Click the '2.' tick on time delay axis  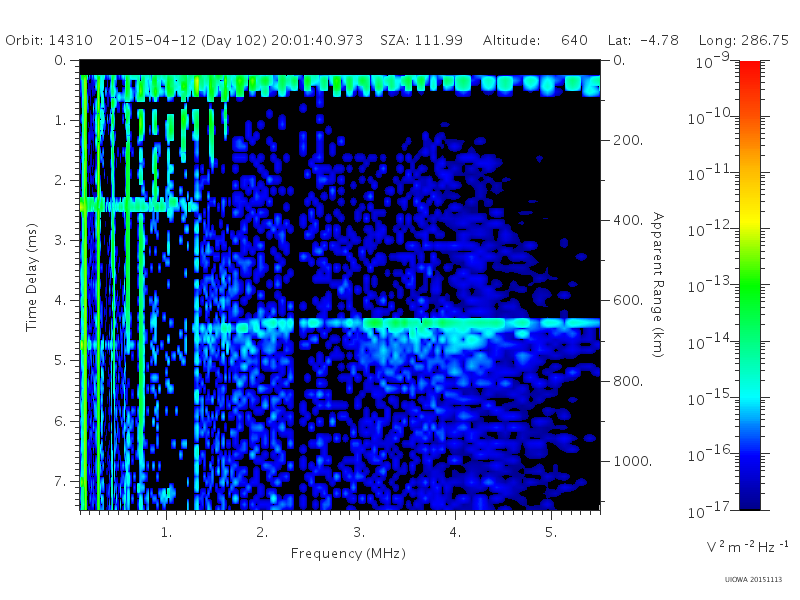coord(61,181)
